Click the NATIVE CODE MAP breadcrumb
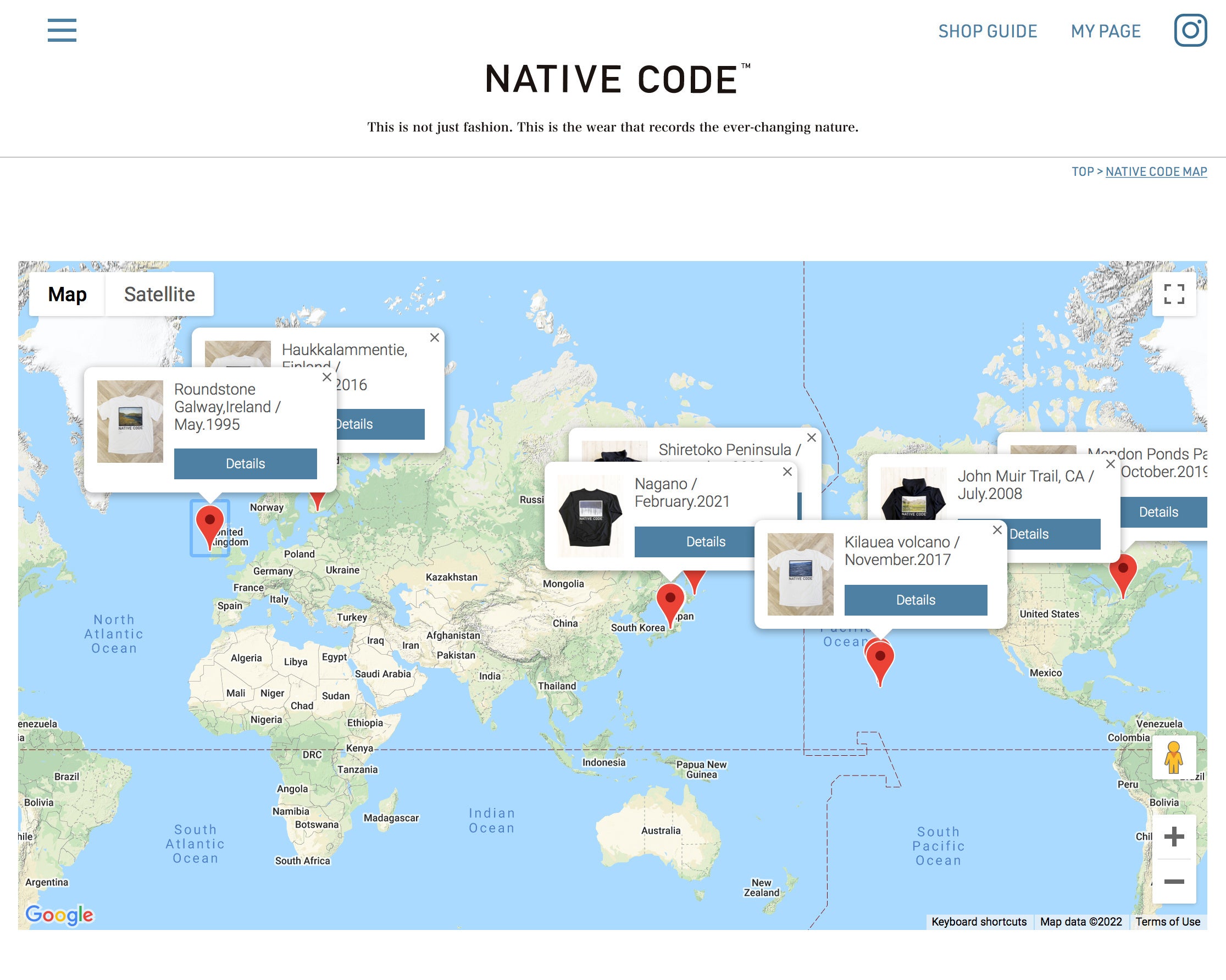The image size is (1226, 980). pos(1156,172)
